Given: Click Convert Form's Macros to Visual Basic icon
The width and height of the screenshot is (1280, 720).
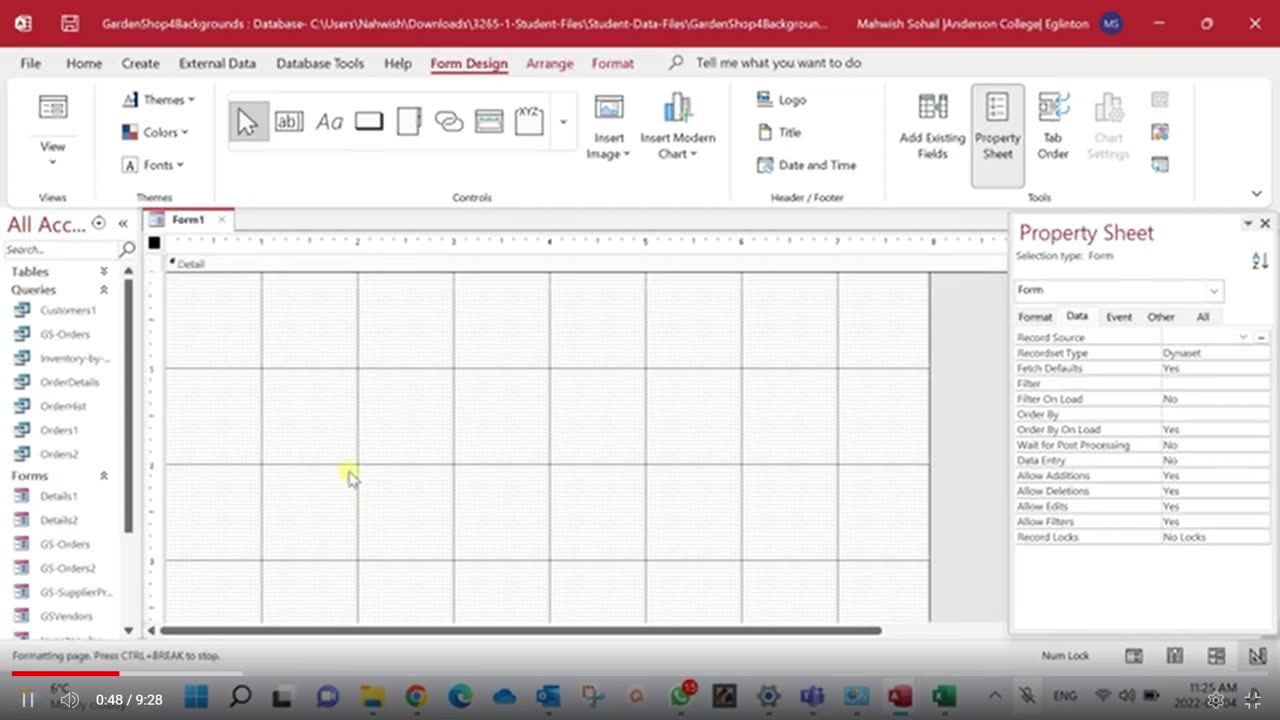Looking at the screenshot, I should coord(1160,165).
